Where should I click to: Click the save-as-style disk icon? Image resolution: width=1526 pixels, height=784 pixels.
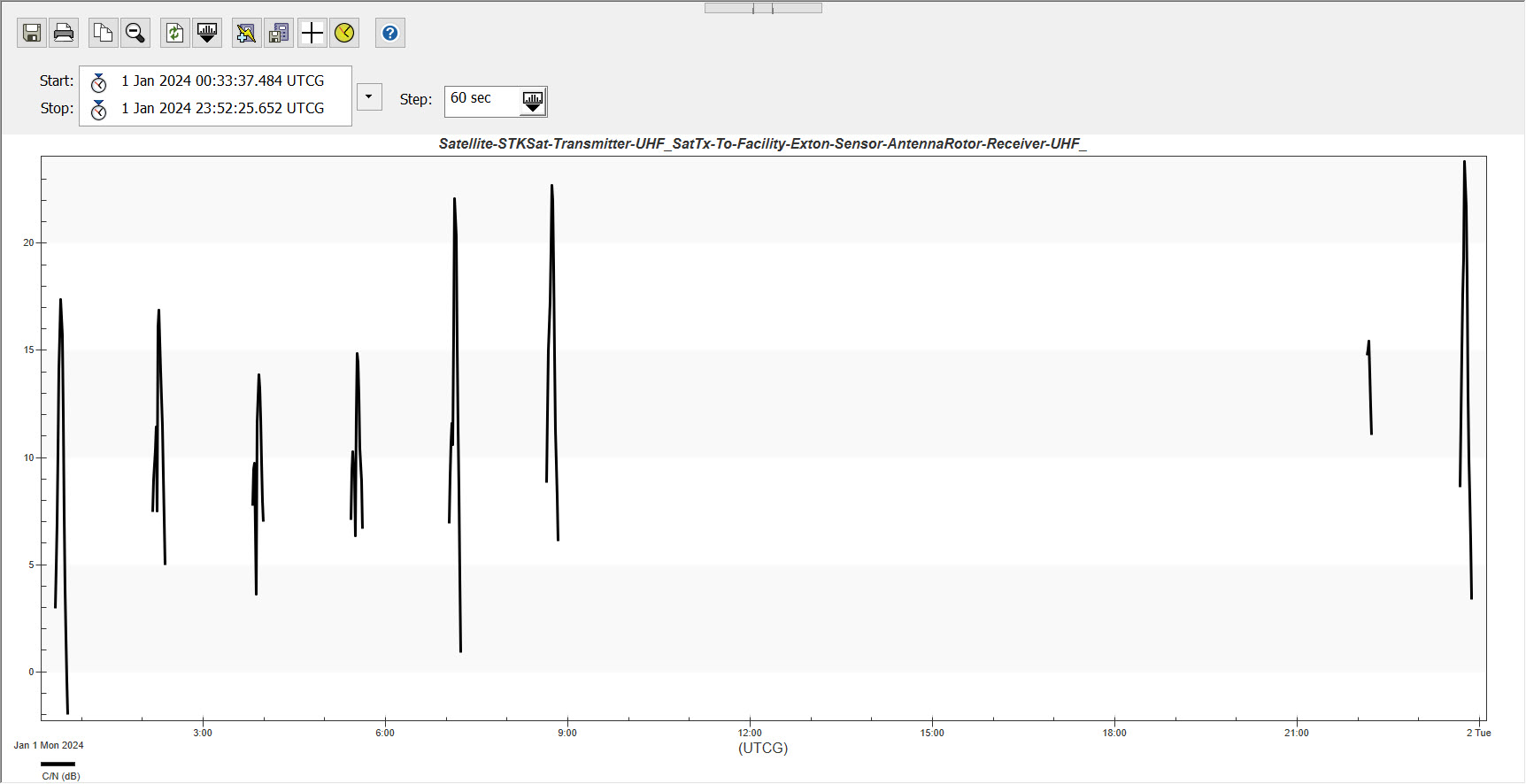point(279,34)
